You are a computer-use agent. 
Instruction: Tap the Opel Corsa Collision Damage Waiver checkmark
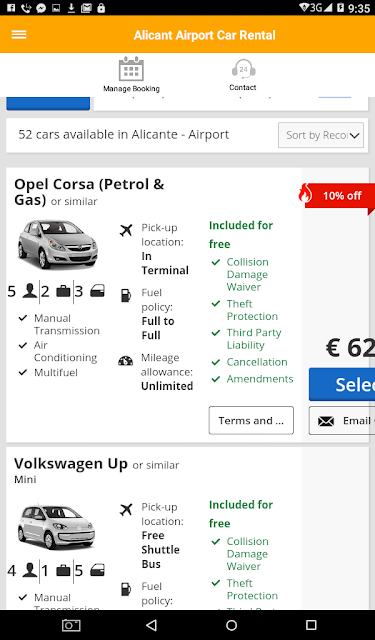pyautogui.click(x=216, y=262)
